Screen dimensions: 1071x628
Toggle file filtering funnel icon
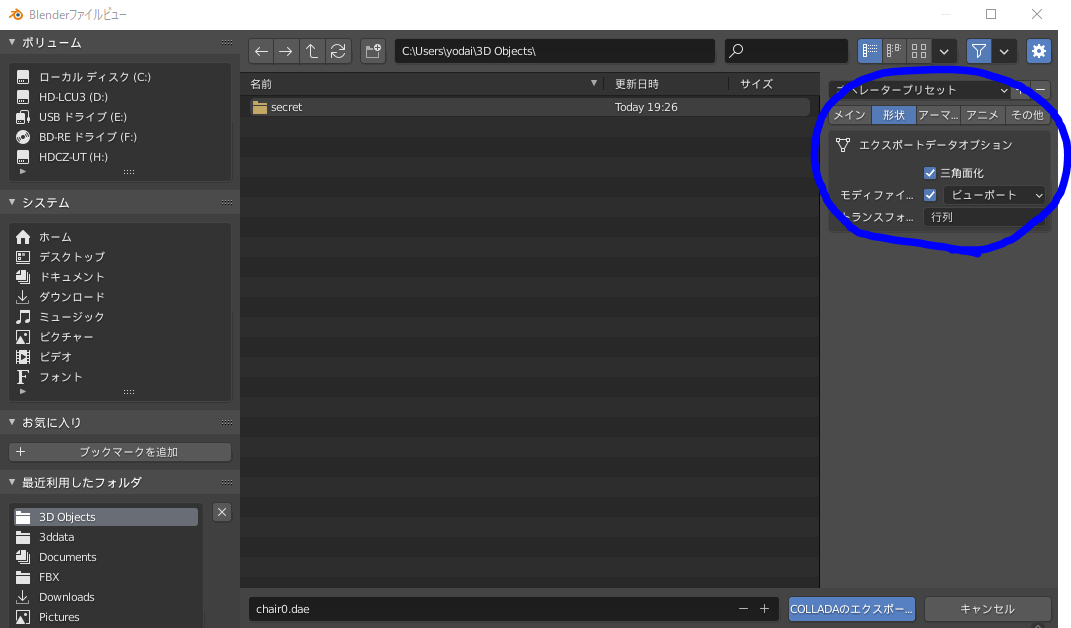click(x=979, y=51)
